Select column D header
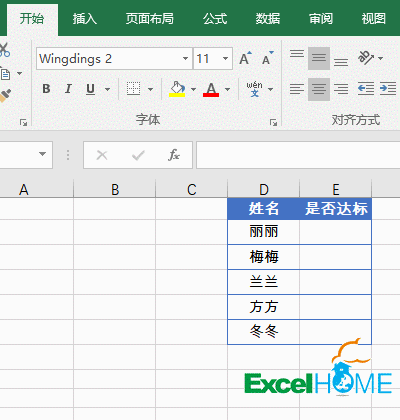Viewport: 400px width, 420px height. coord(264,189)
